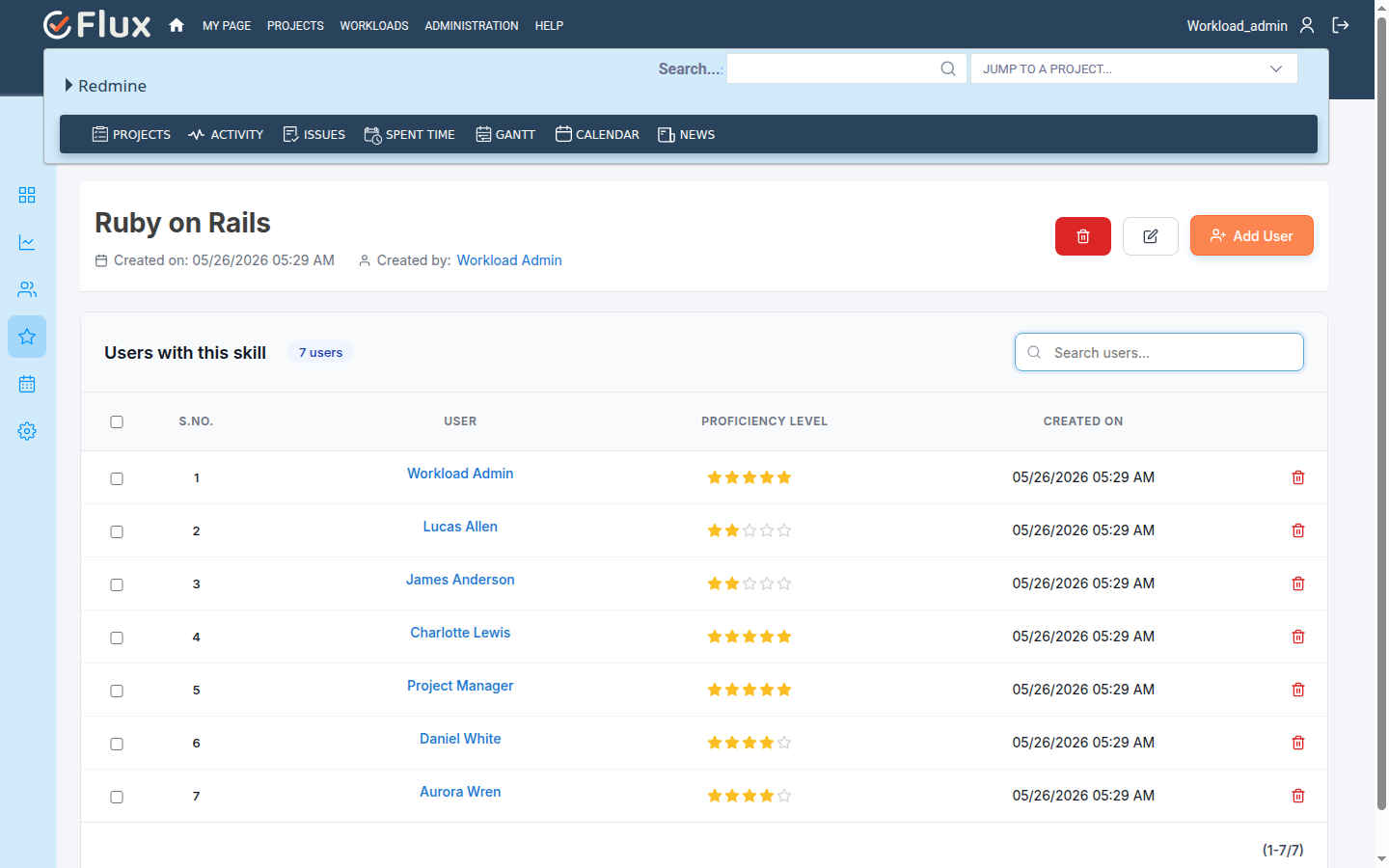Click the Add User button

click(x=1251, y=235)
